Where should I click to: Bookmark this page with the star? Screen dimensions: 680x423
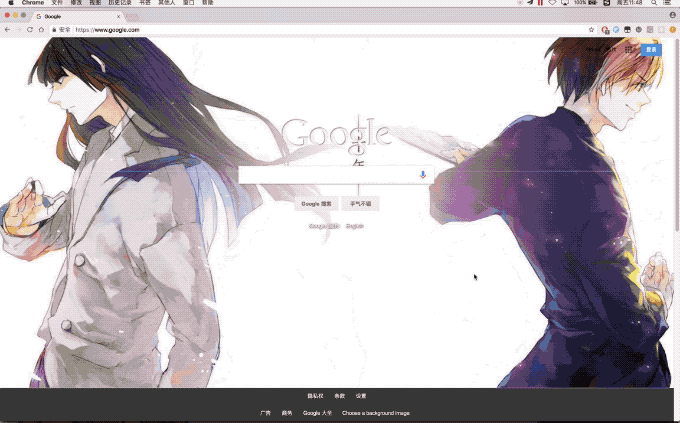(x=591, y=30)
